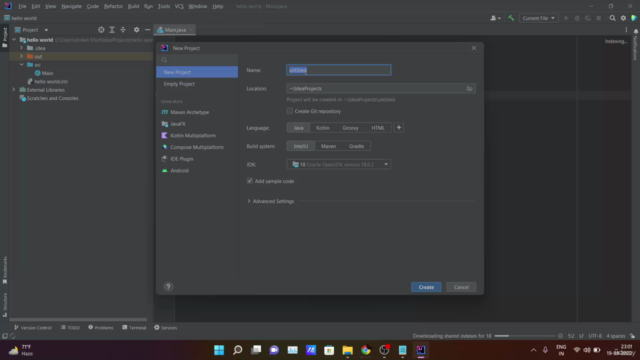The width and height of the screenshot is (640, 360).
Task: Open help question mark in dialog
Action: coord(168,287)
